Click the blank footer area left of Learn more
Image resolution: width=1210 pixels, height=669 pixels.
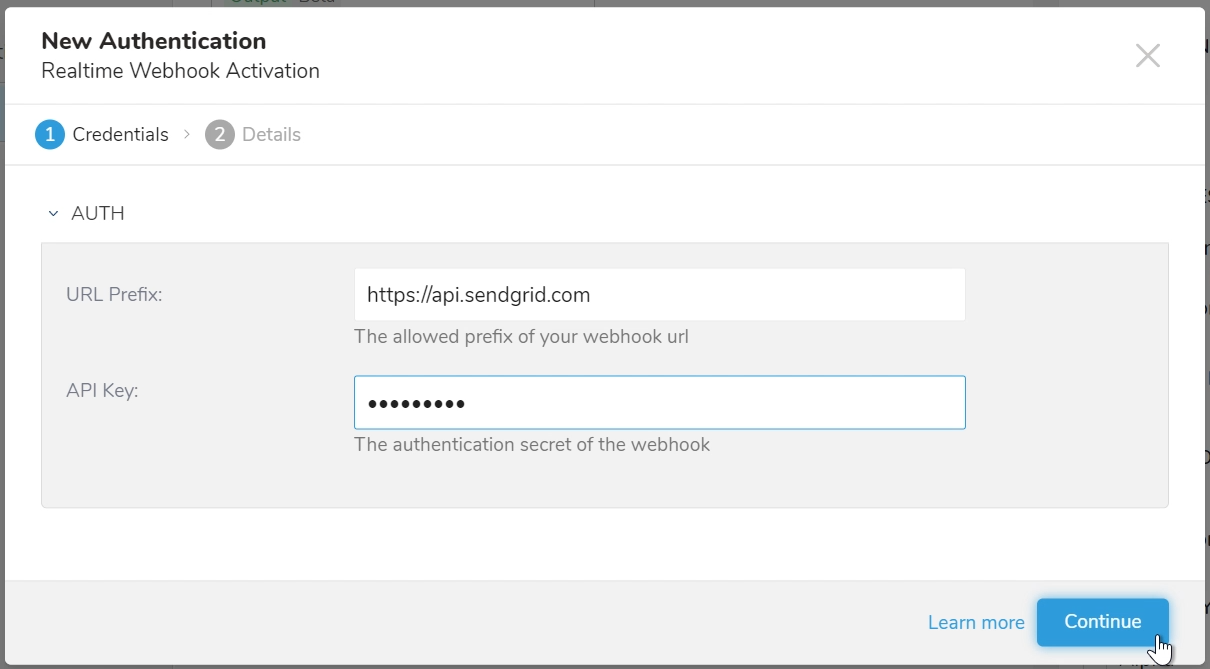point(450,622)
